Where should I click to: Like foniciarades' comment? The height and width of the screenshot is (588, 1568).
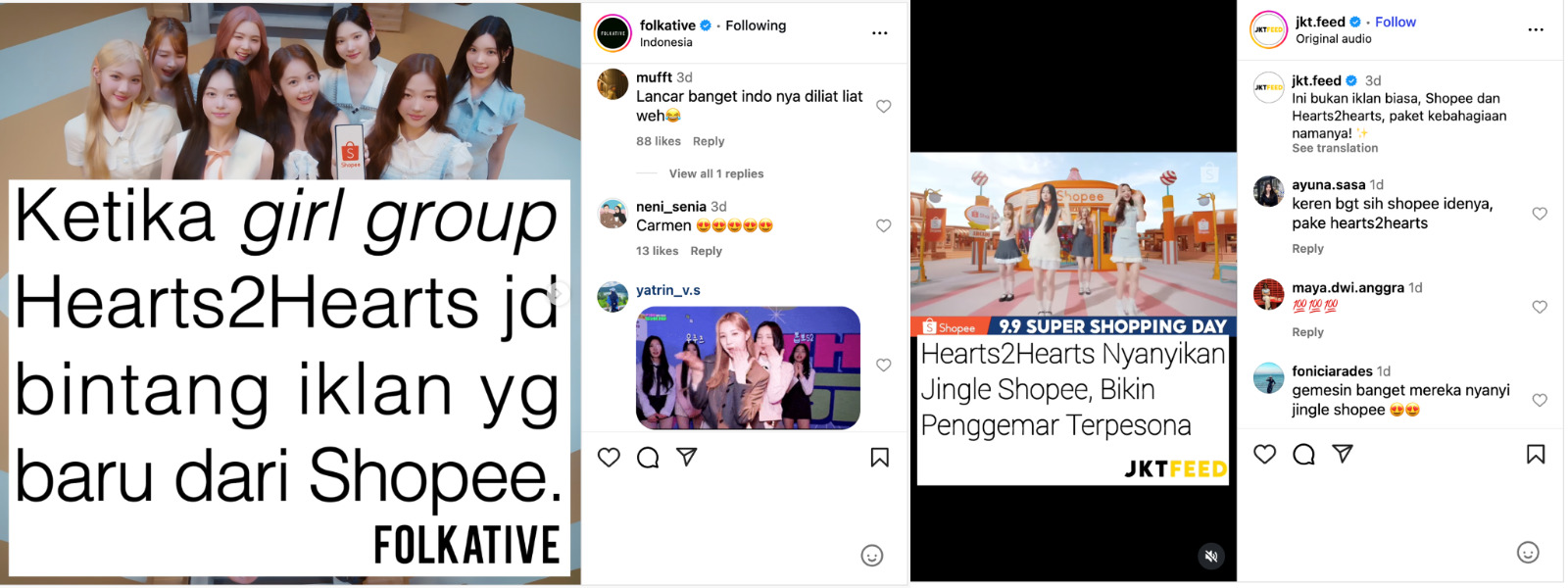coord(1540,400)
